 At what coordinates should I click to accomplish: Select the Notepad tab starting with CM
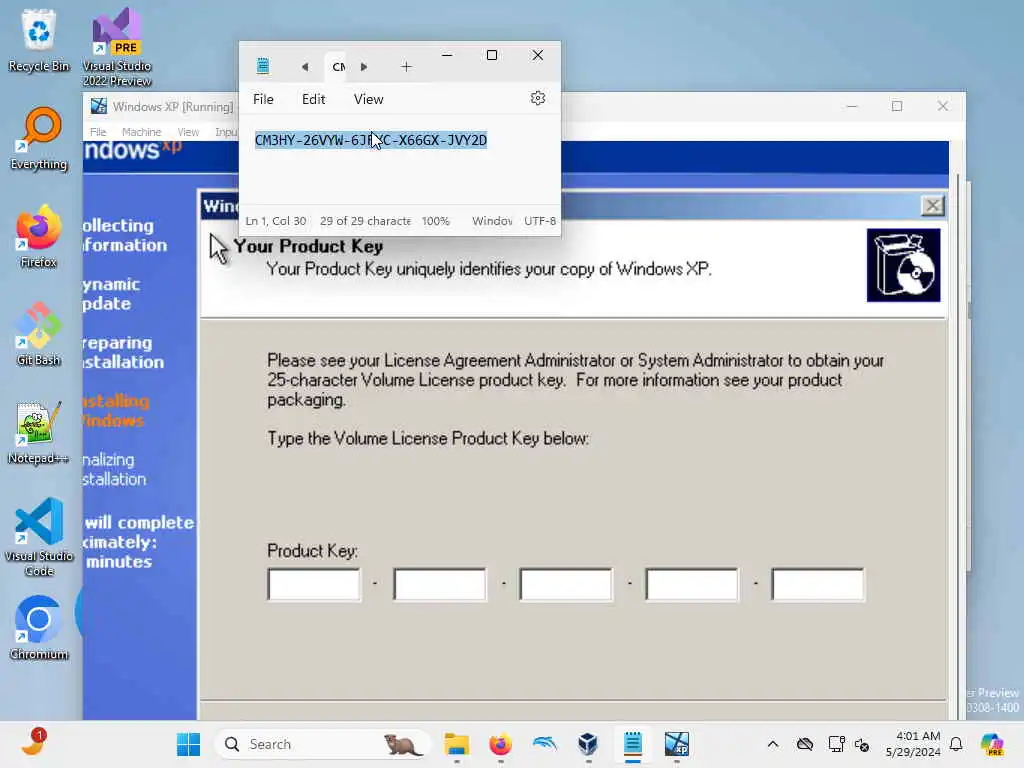(338, 67)
